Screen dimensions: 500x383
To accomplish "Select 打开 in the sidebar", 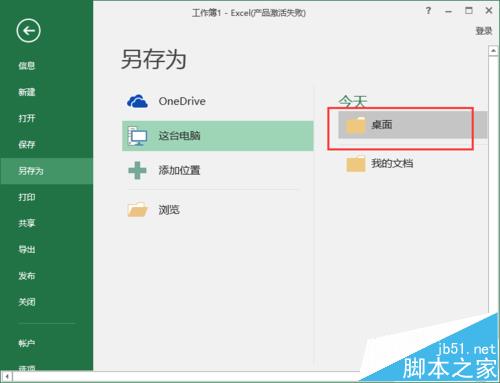I will pos(27,118).
